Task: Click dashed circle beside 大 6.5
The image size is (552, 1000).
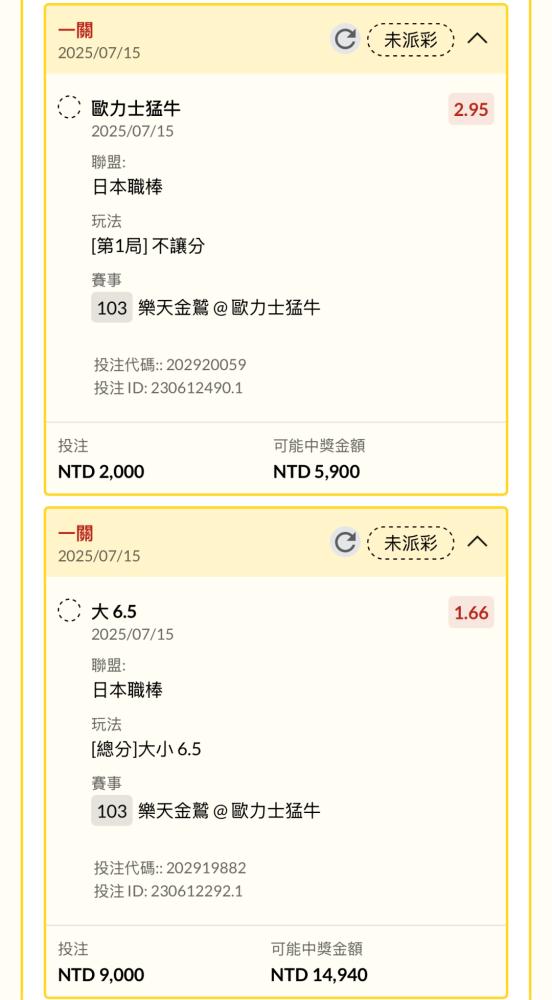Action: point(69,610)
